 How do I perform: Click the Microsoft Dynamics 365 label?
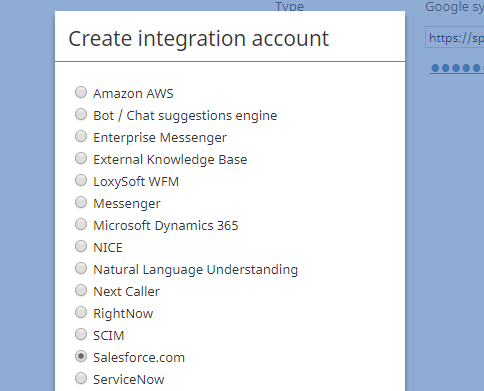click(166, 226)
